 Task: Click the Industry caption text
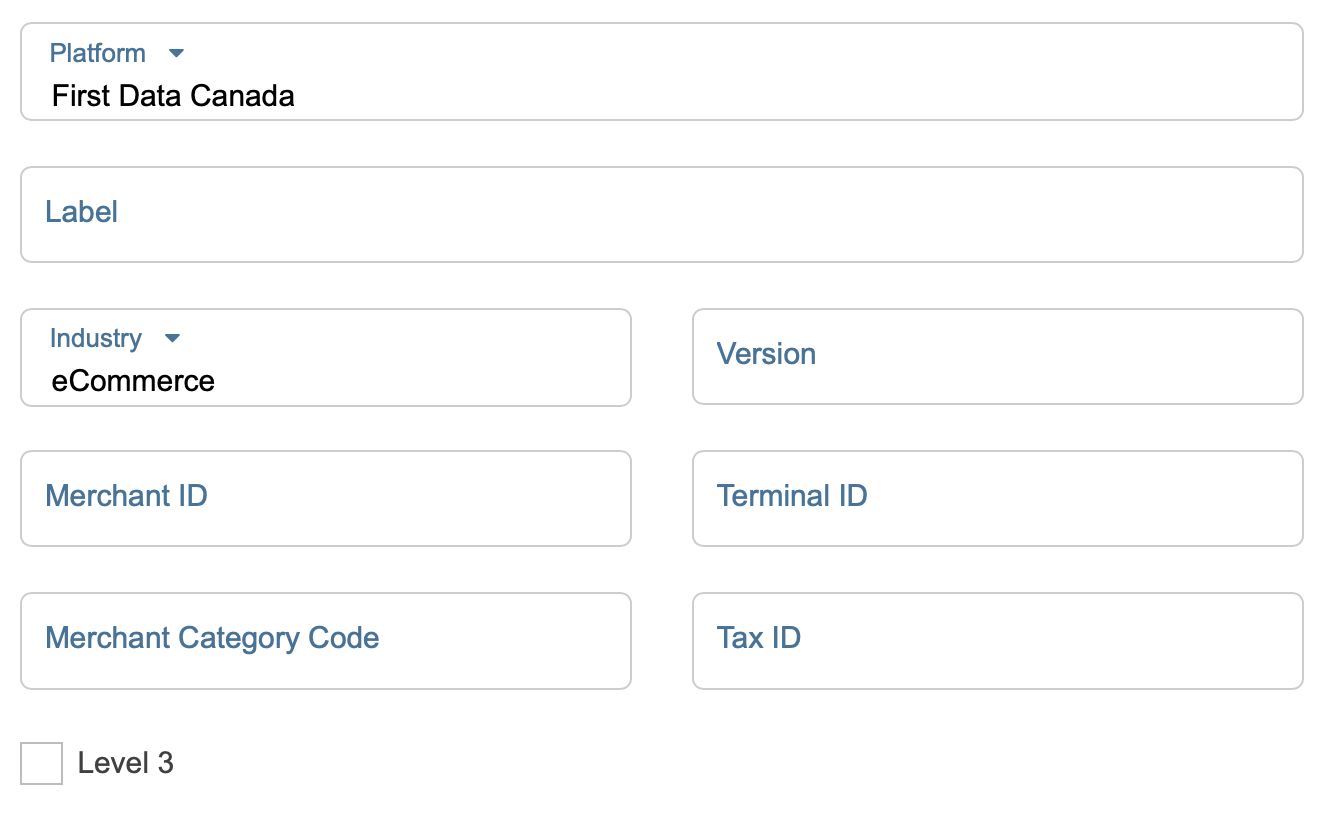coord(96,338)
